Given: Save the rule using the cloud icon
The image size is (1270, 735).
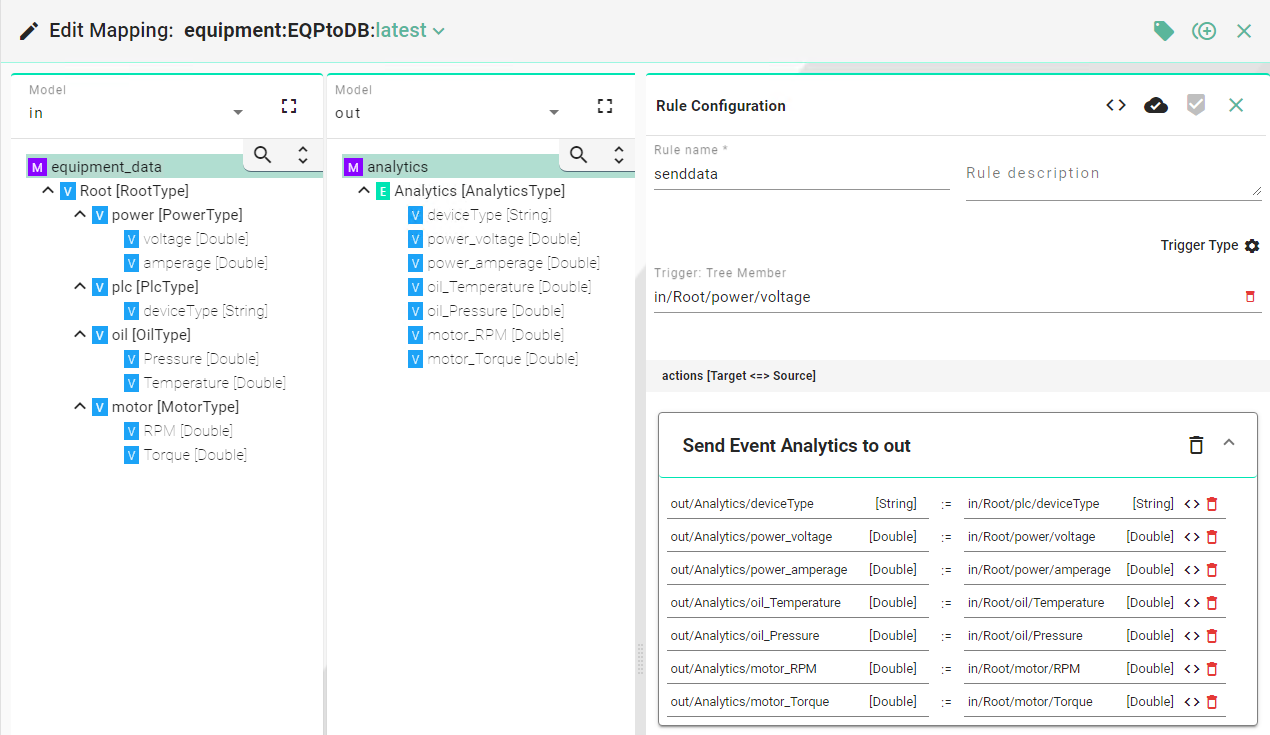Looking at the screenshot, I should click(1156, 104).
